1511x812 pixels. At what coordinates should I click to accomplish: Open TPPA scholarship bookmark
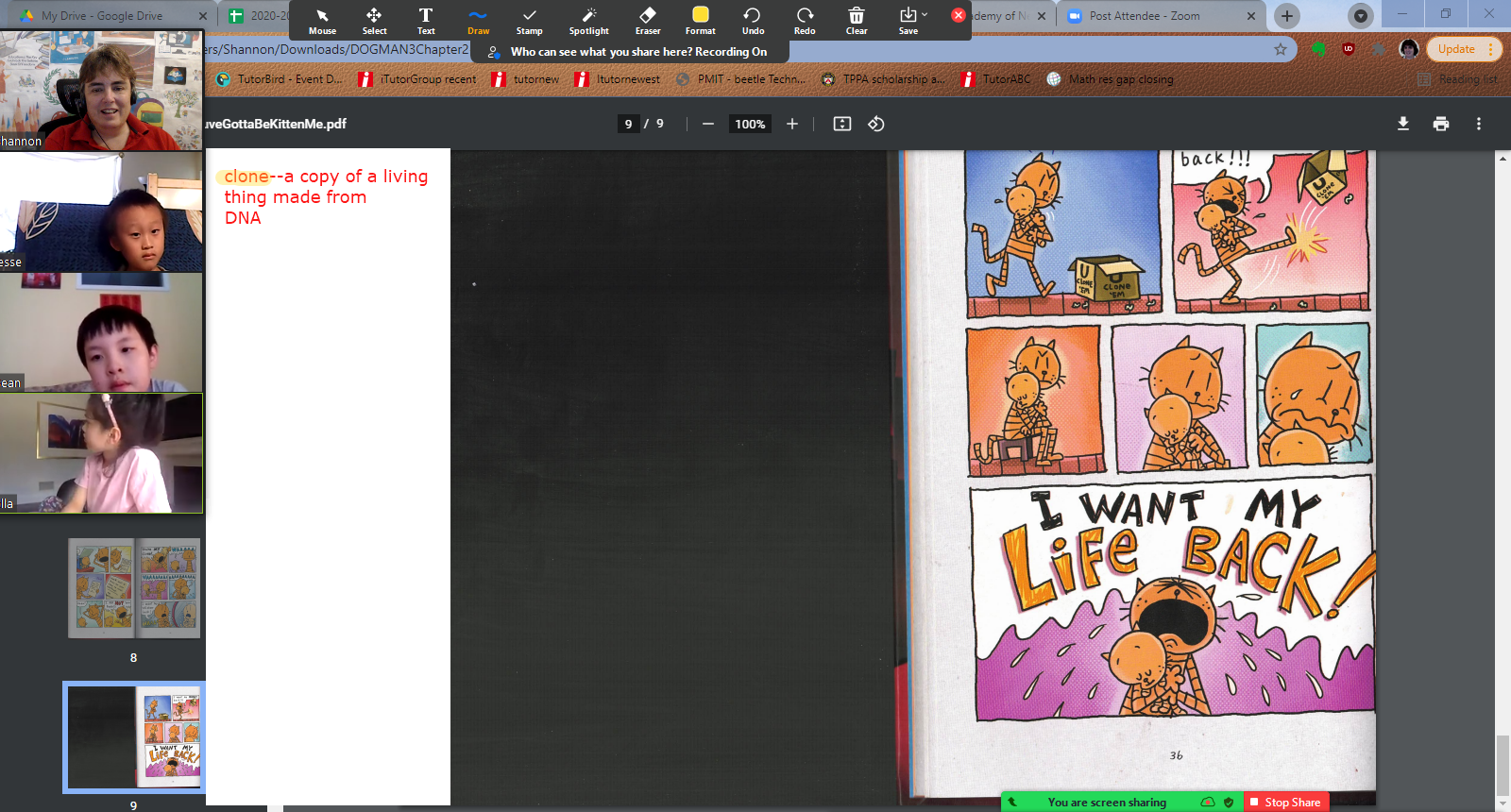(883, 79)
